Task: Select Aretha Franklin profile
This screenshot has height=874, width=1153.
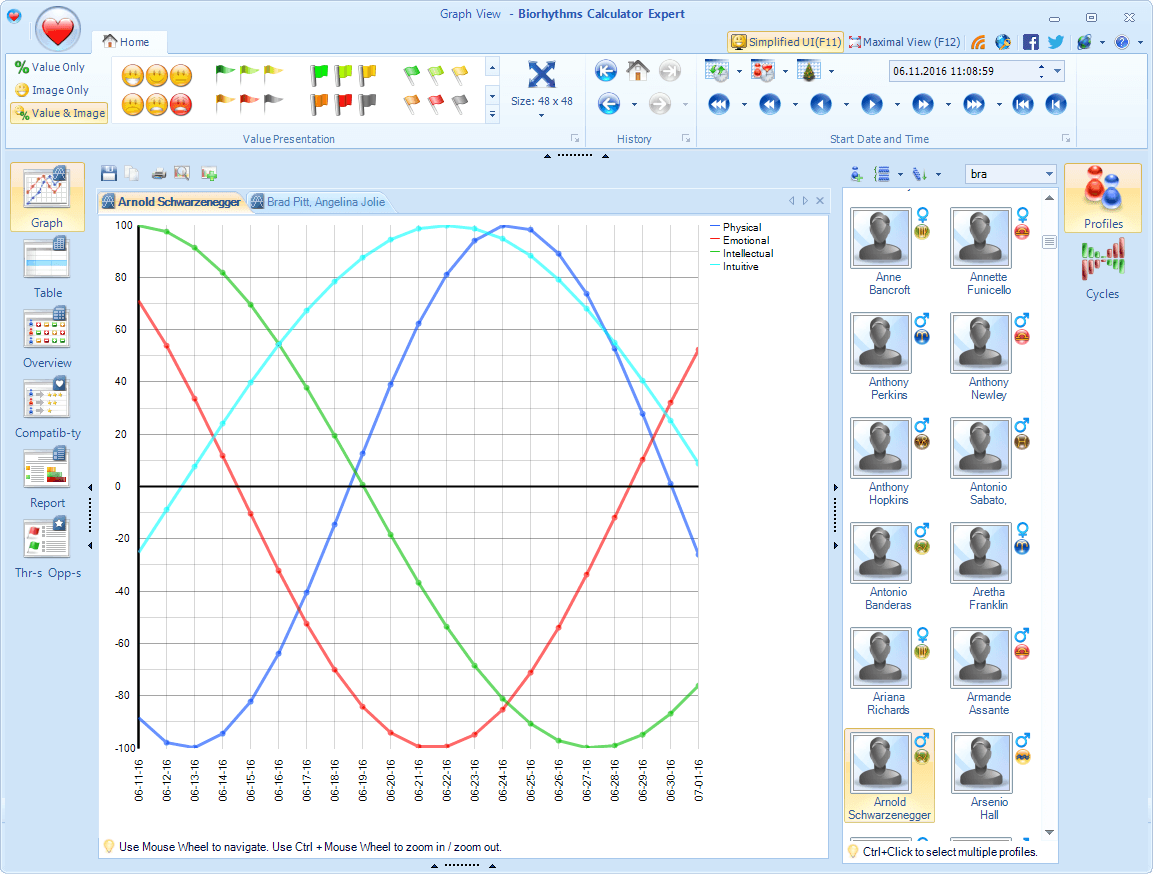Action: pos(989,567)
